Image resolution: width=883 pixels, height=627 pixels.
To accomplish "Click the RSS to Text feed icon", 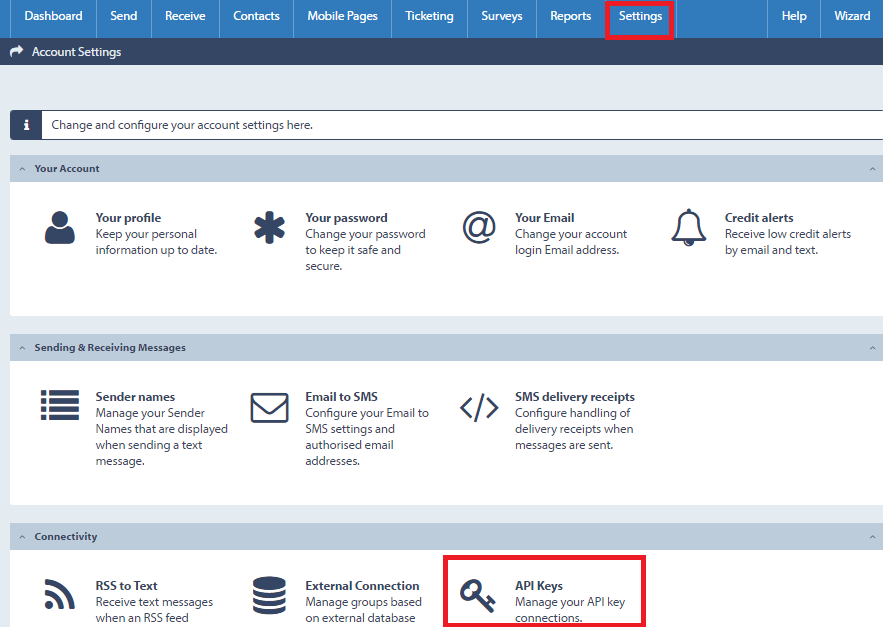I will (x=60, y=594).
